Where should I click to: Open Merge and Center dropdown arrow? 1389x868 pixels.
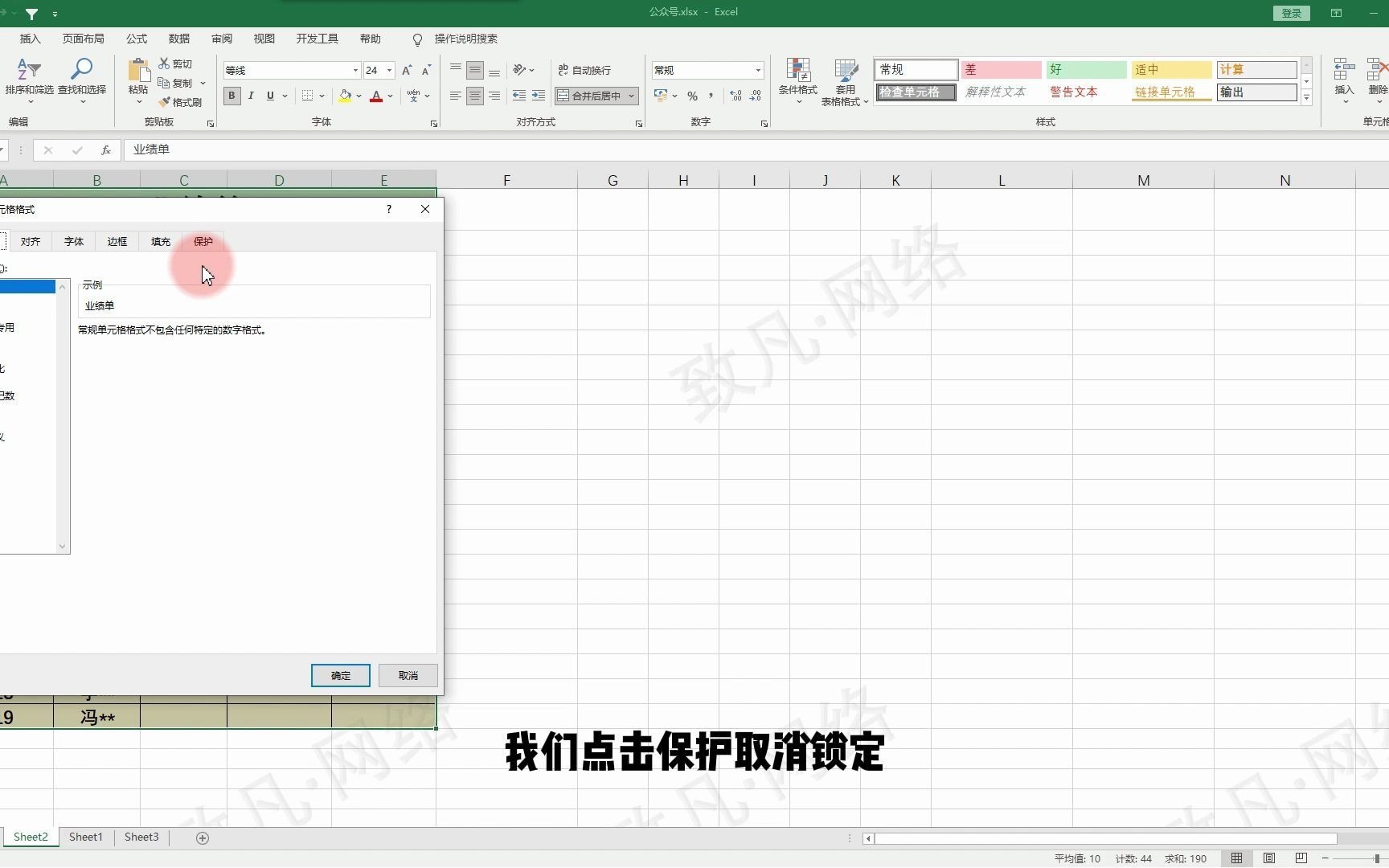pyautogui.click(x=632, y=96)
